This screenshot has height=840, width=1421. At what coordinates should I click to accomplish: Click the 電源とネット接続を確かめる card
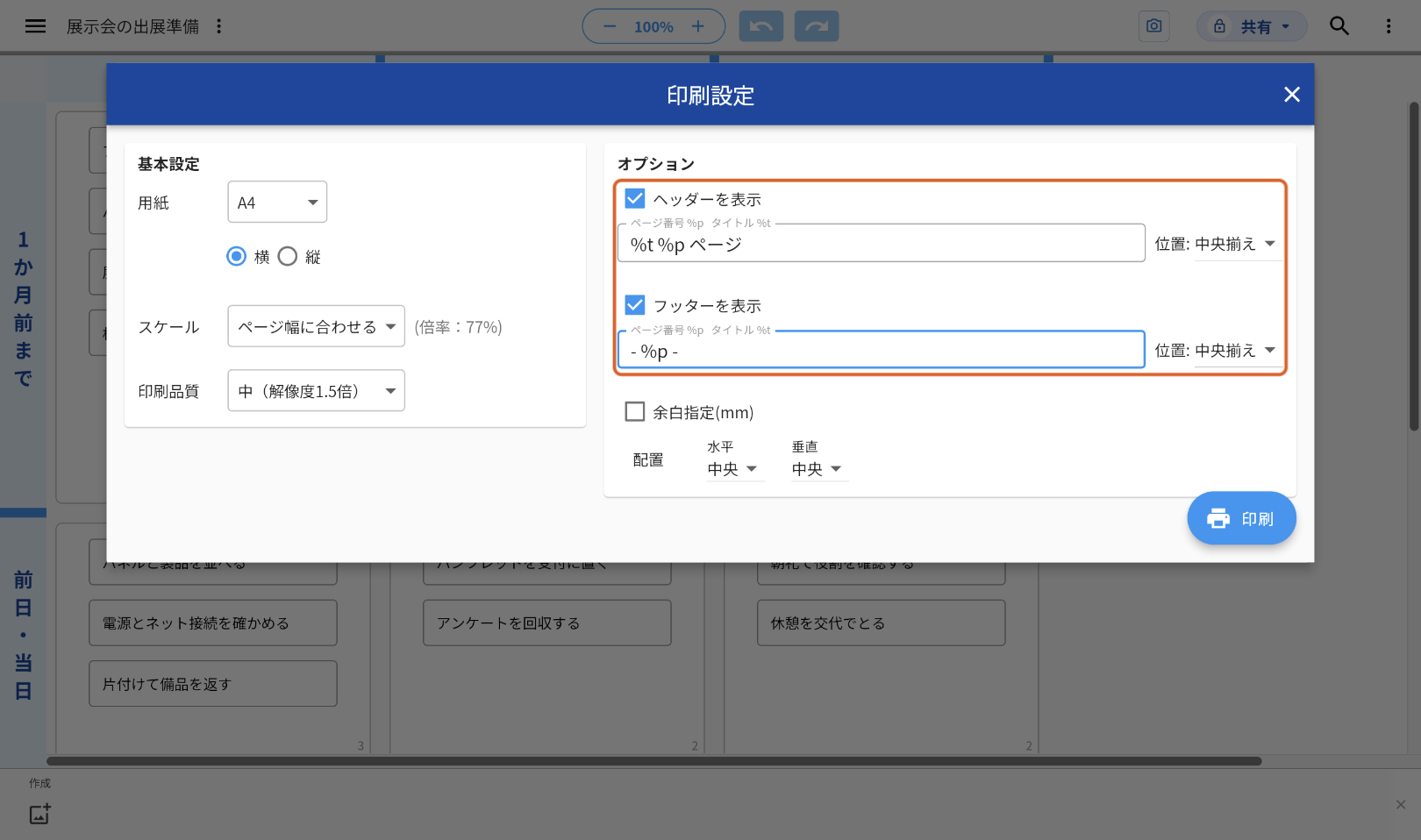[213, 623]
